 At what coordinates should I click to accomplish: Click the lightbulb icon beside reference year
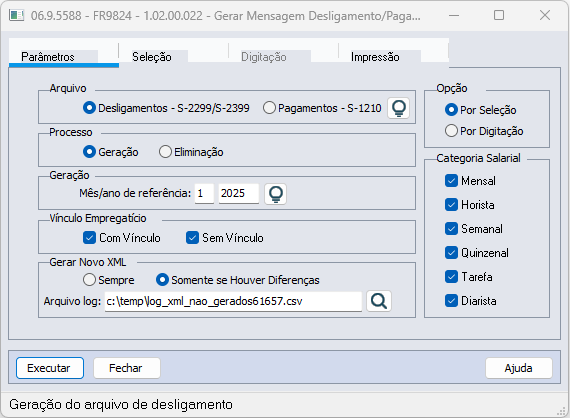276,194
